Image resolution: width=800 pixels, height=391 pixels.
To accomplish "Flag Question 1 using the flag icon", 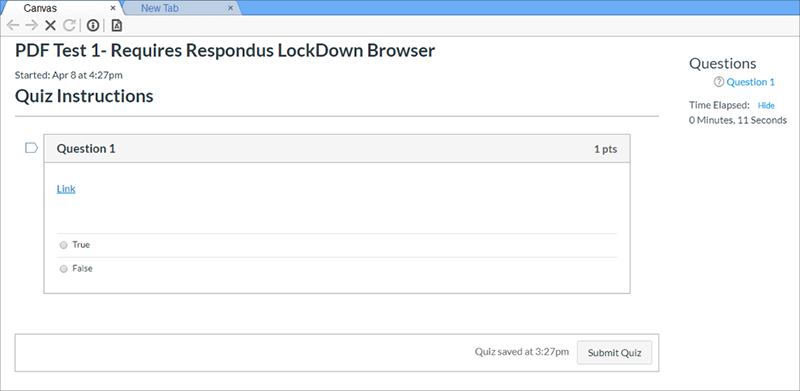I will pos(32,148).
